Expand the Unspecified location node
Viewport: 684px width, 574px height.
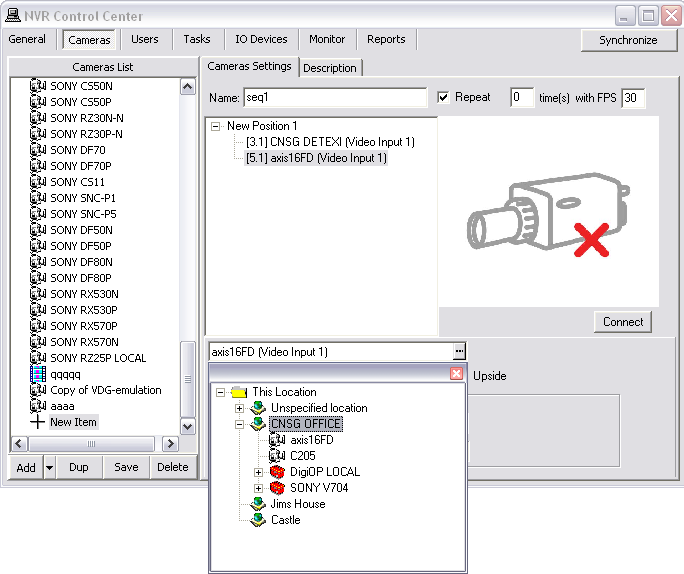pos(239,408)
